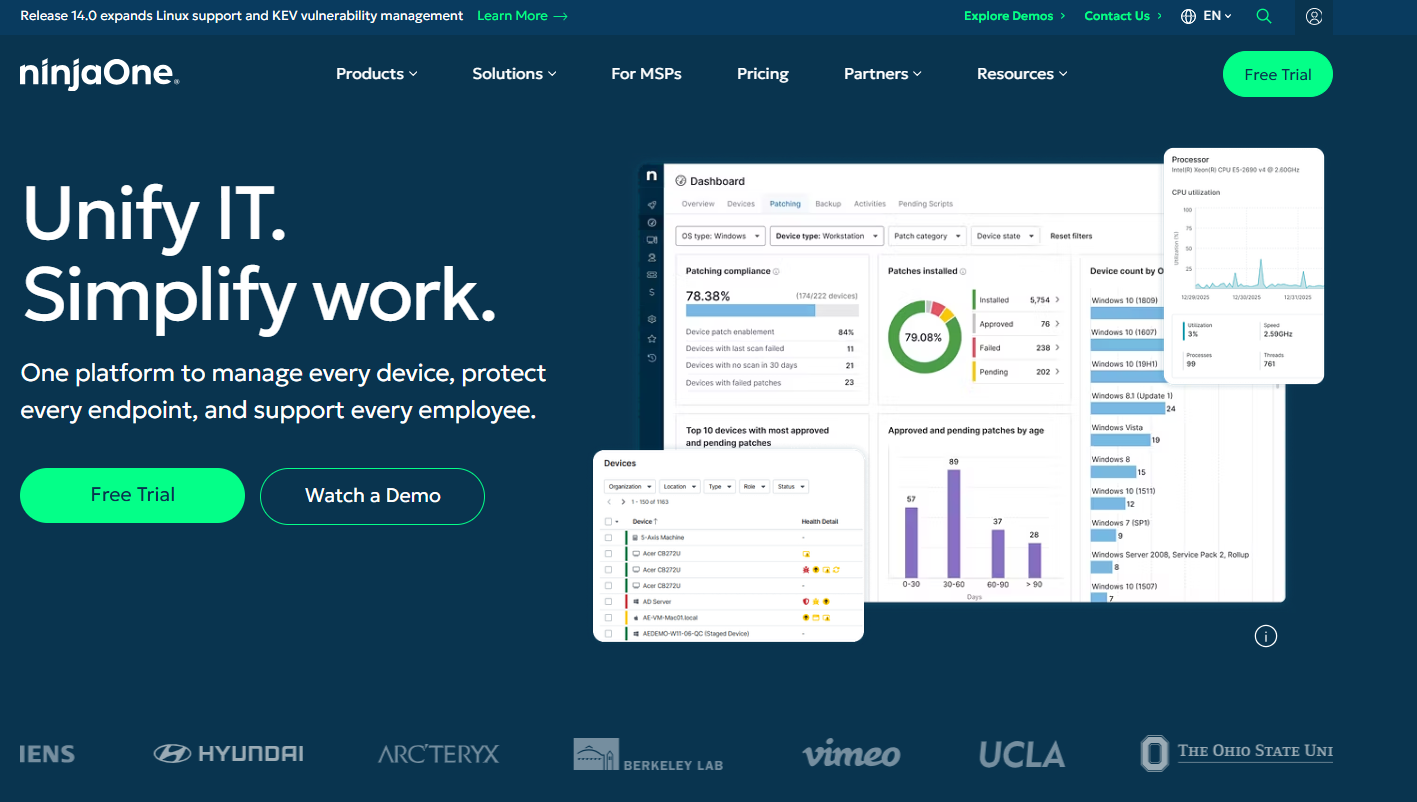
Task: Open the 'Device type: Workstation' filter dropdown
Action: 828,236
